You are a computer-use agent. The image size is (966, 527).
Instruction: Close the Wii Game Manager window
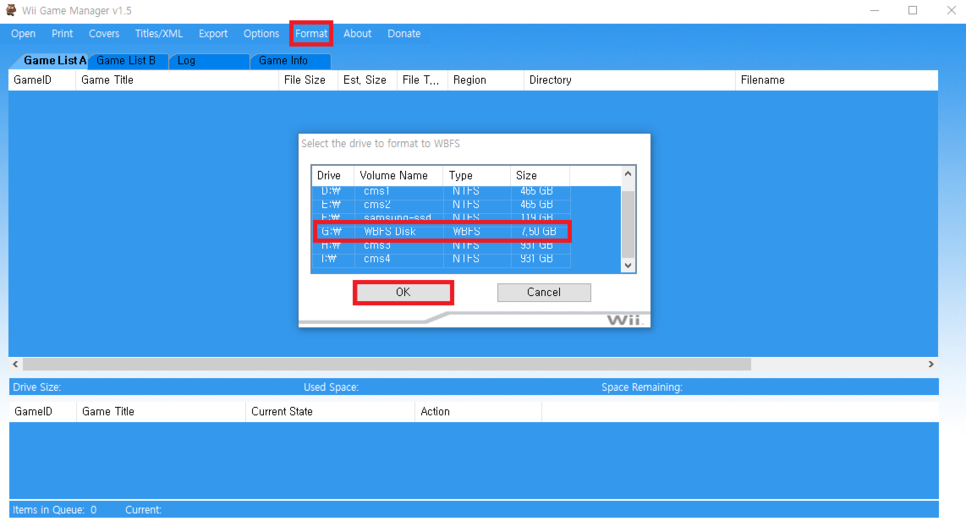click(951, 10)
